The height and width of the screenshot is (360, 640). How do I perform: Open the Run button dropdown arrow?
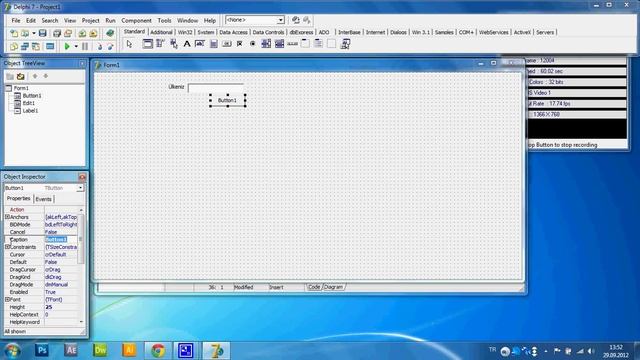(x=76, y=47)
